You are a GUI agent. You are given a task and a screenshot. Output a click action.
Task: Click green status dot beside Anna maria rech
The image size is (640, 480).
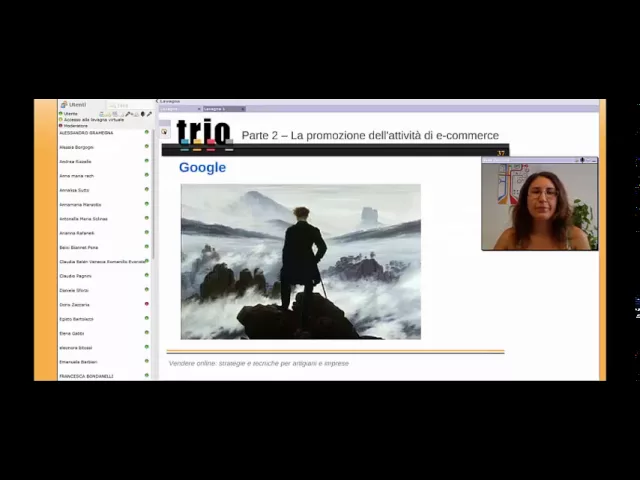coord(147,175)
